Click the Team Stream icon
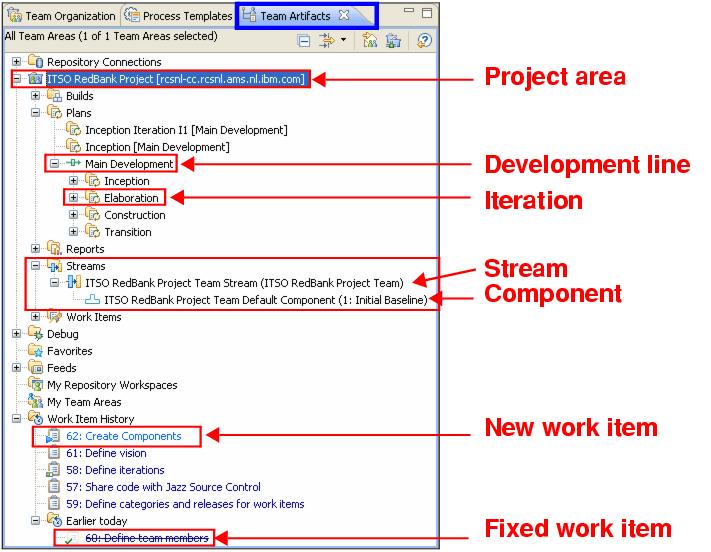This screenshot has width=711, height=552. [73, 282]
